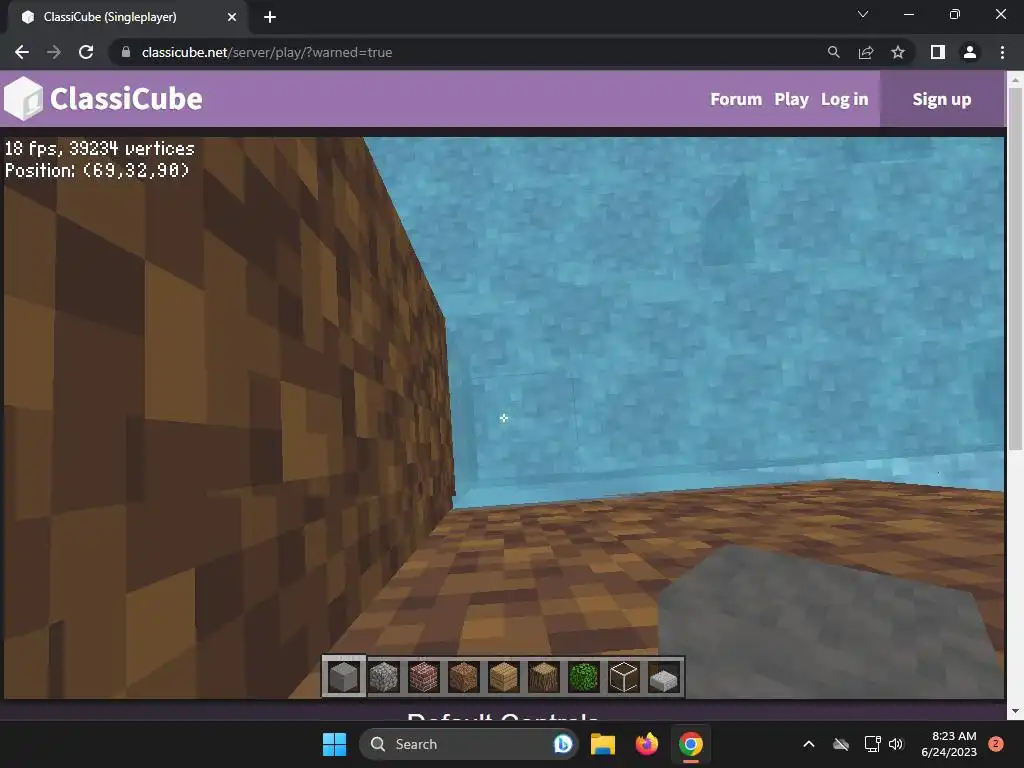Image resolution: width=1024 pixels, height=768 pixels.
Task: Open the Chrome three-dot menu
Action: pyautogui.click(x=1002, y=52)
